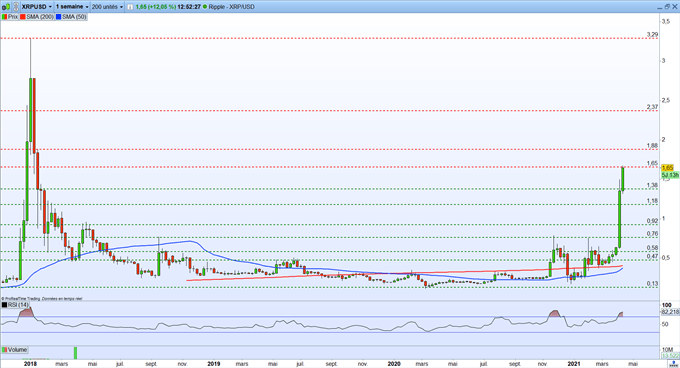
Task: Open the '200 unités' history dropdown
Action: (x=107, y=7)
